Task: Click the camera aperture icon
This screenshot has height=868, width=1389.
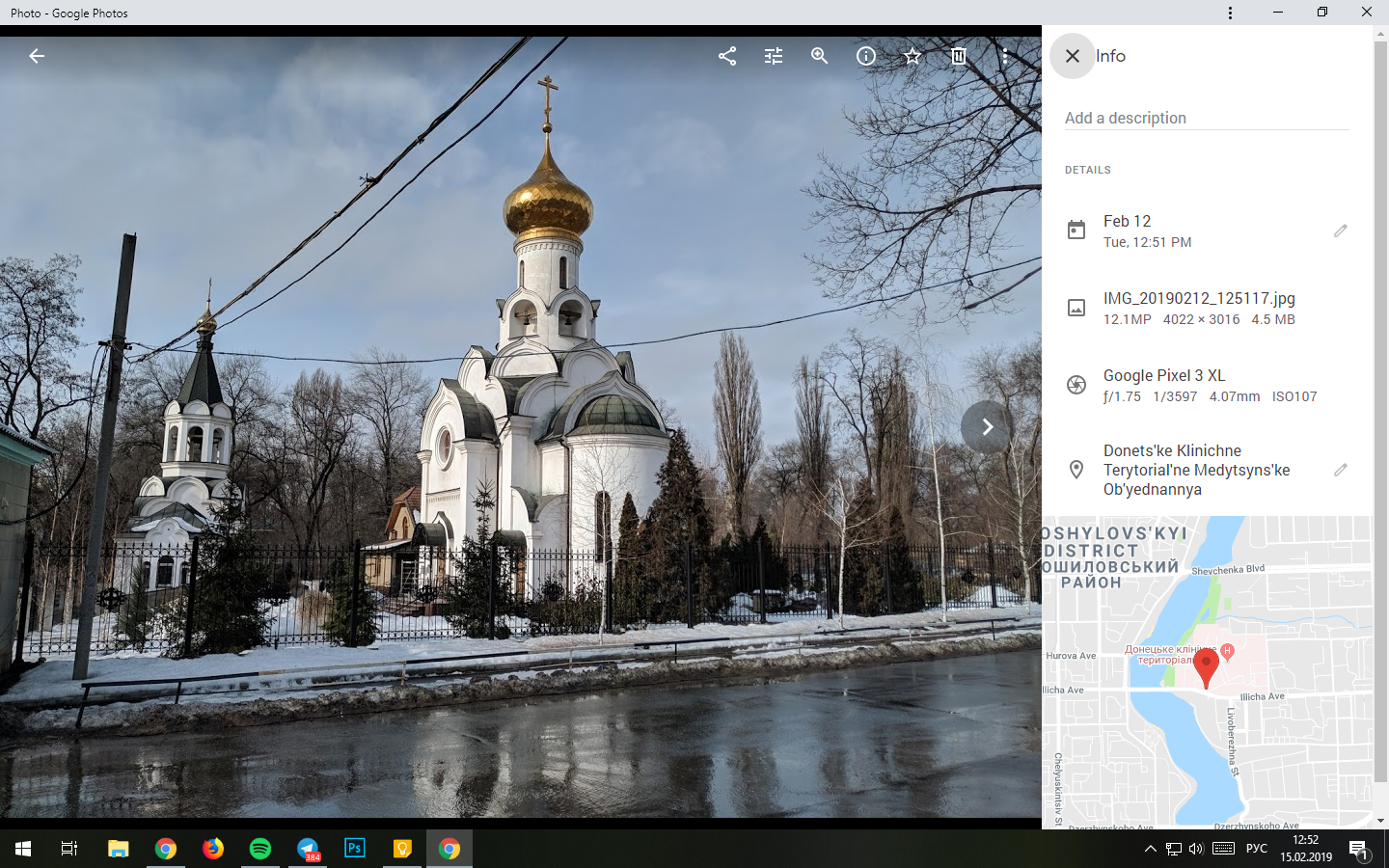Action: click(x=1076, y=385)
